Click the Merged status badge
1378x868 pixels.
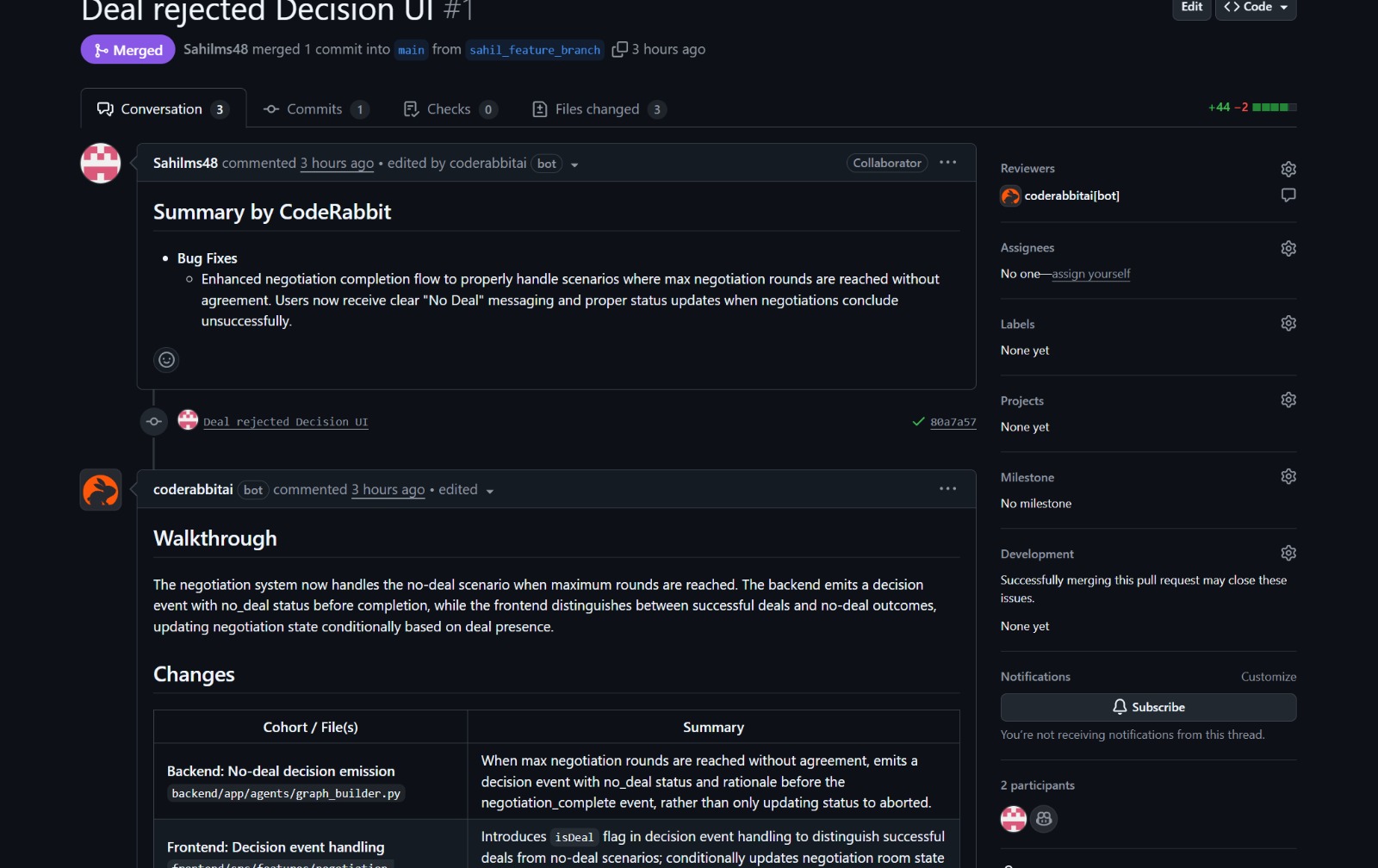click(128, 50)
